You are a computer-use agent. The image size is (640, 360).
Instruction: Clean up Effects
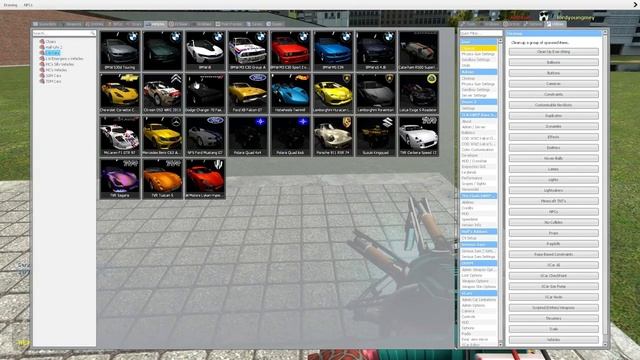tap(553, 137)
